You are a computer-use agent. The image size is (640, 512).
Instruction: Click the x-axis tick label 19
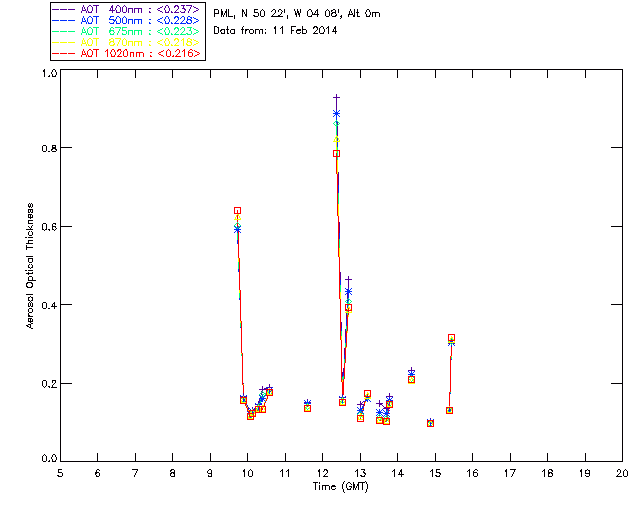(585, 473)
